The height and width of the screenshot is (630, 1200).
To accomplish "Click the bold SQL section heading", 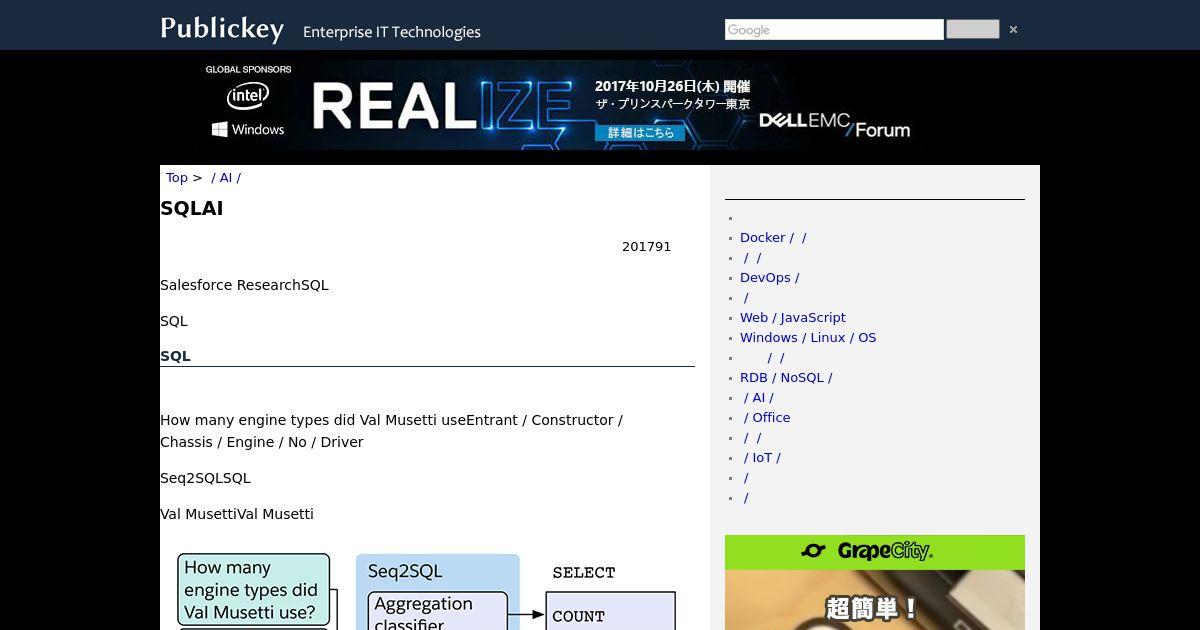I will (175, 356).
